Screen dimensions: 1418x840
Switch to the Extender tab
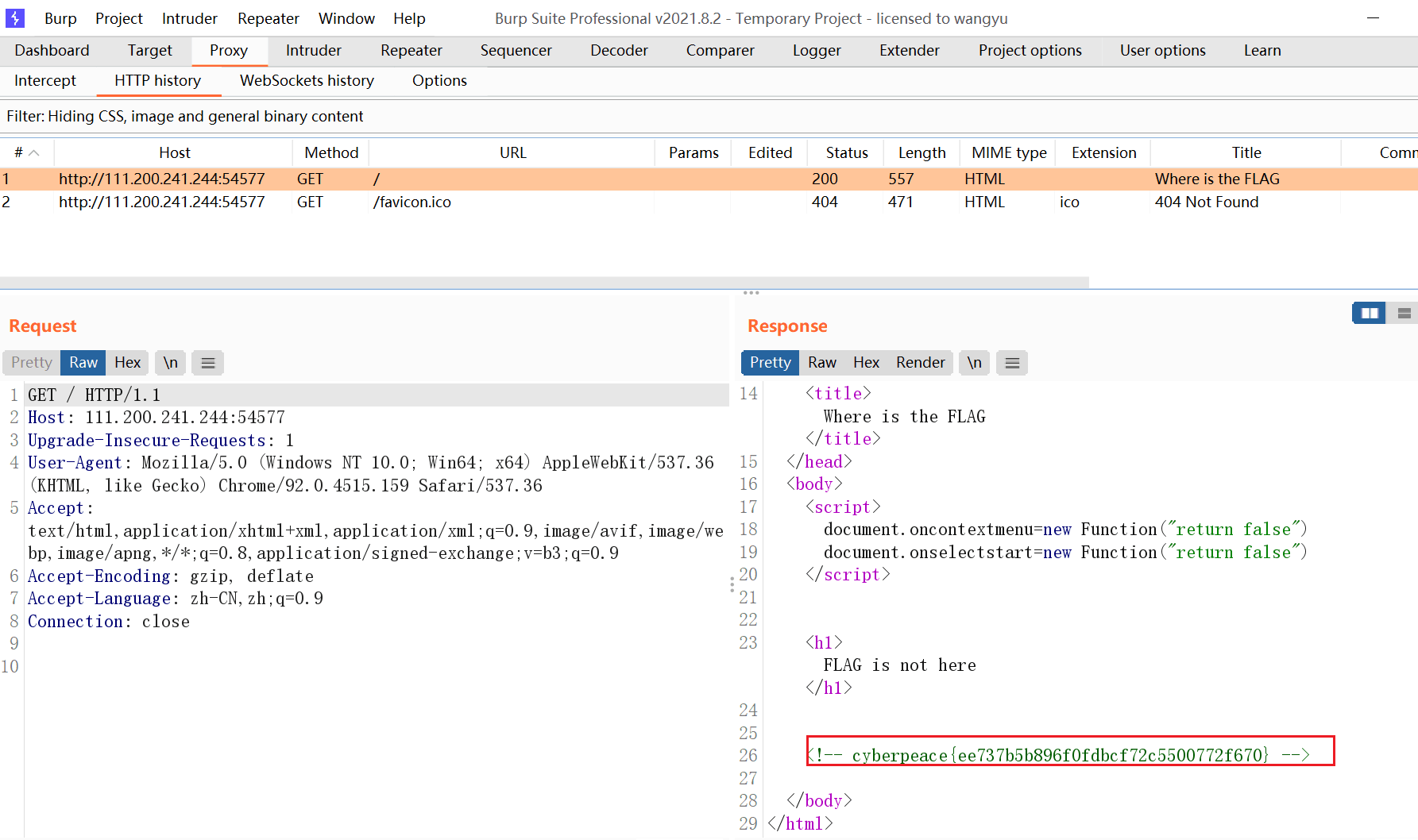click(x=910, y=50)
